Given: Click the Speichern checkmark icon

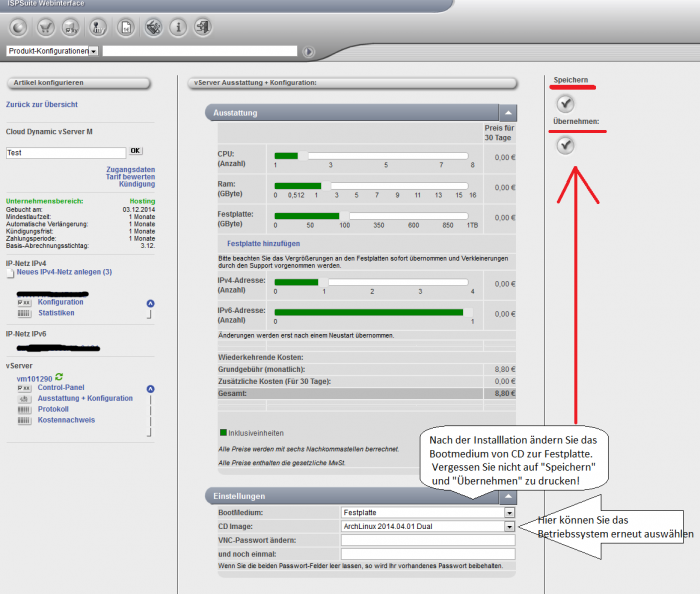Looking at the screenshot, I should pos(565,103).
